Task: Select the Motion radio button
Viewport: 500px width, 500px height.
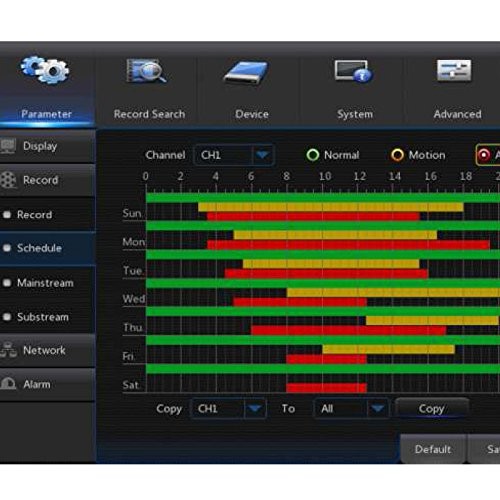Action: tap(397, 155)
